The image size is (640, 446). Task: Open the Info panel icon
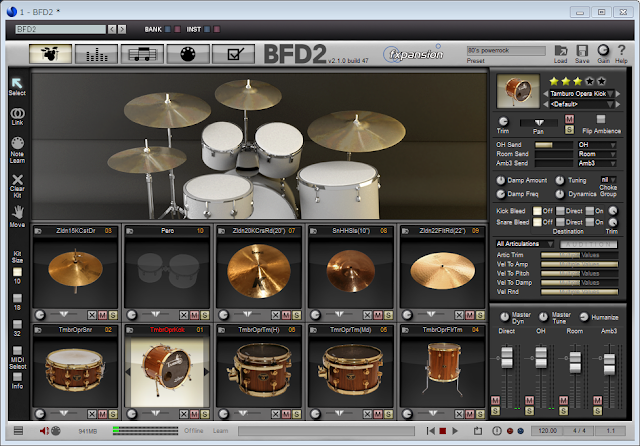[x=17, y=377]
